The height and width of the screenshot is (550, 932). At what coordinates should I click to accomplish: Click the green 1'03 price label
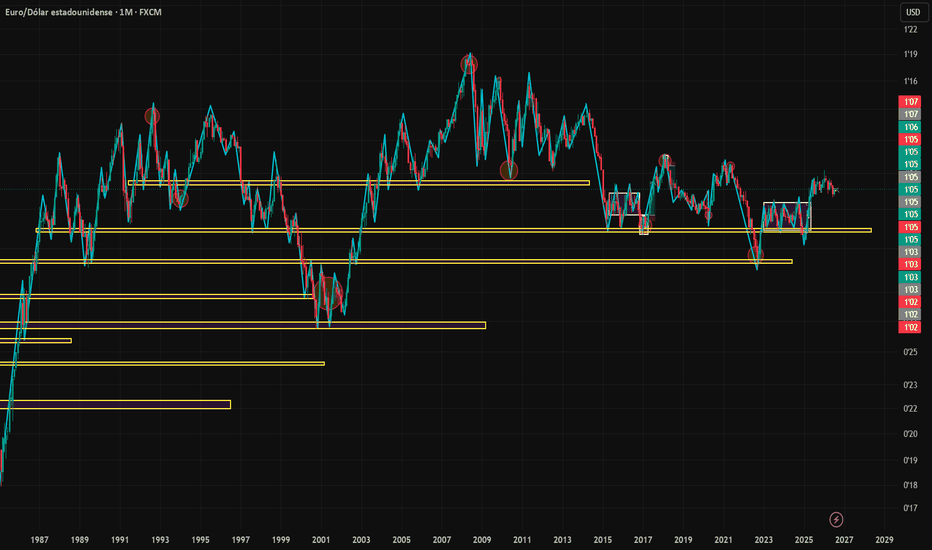tap(910, 277)
